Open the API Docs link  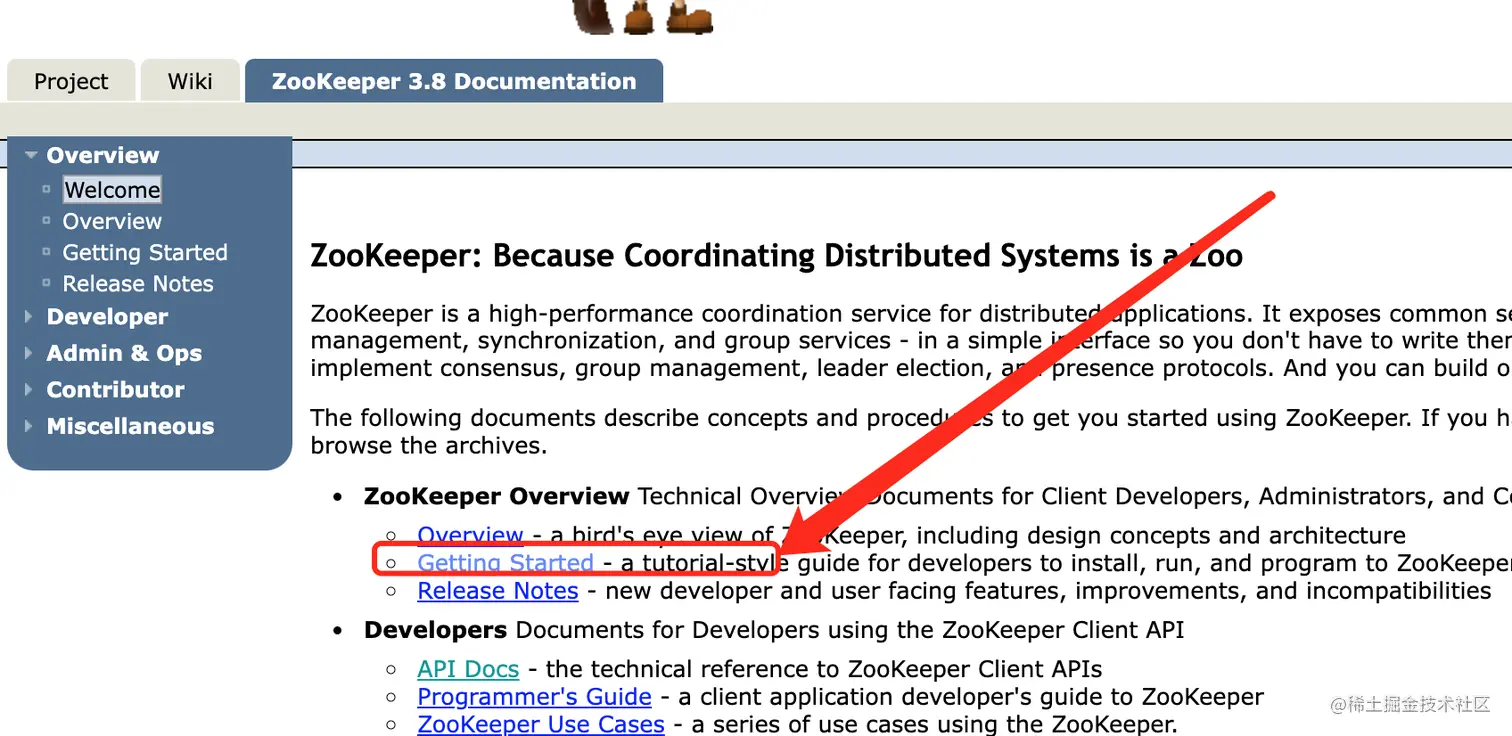(468, 669)
